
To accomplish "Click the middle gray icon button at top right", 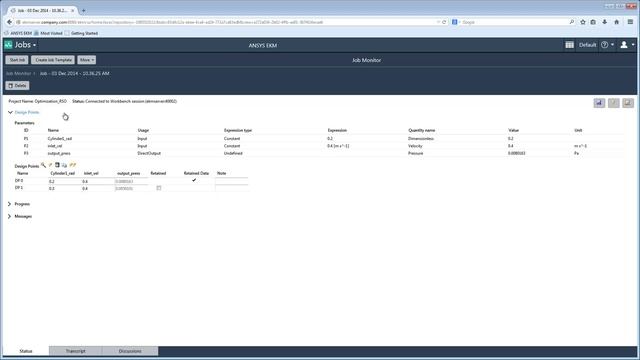I will [x=613, y=103].
